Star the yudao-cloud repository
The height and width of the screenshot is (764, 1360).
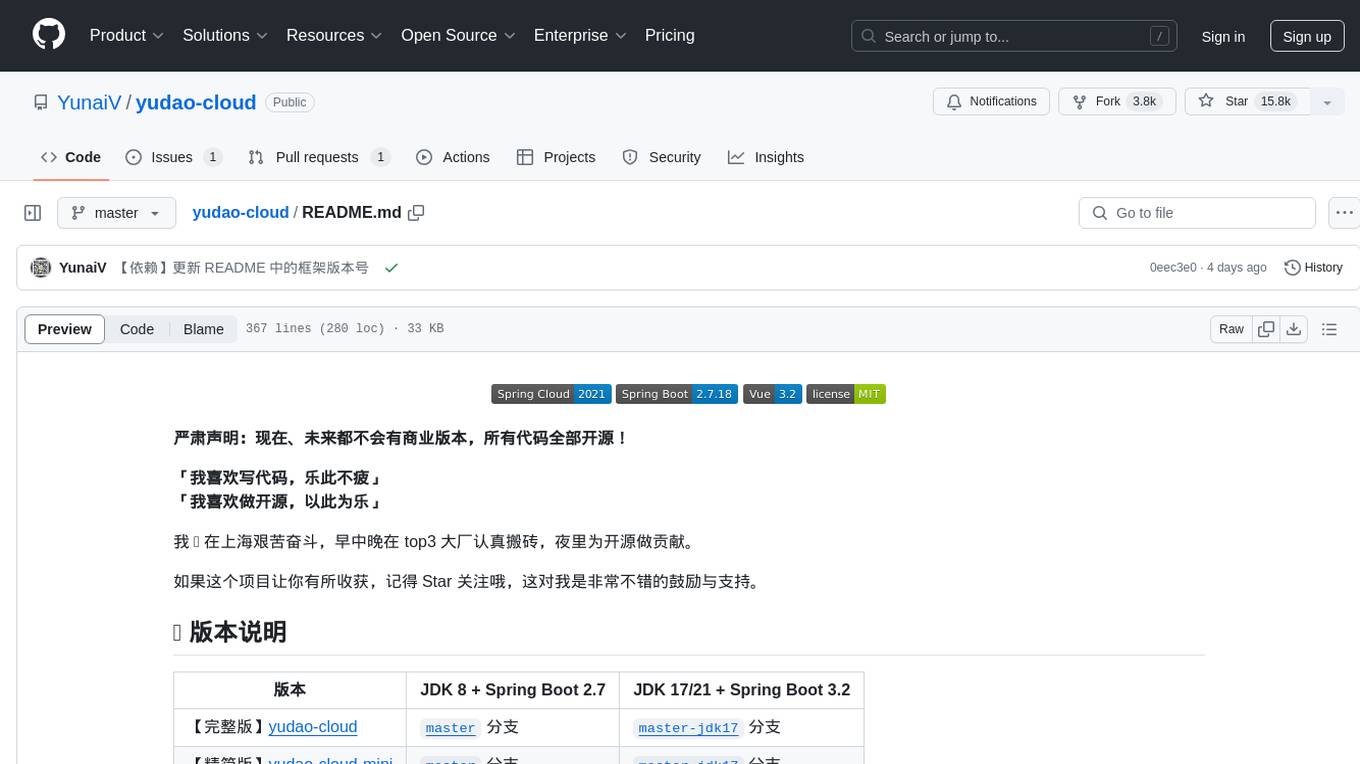(1247, 101)
